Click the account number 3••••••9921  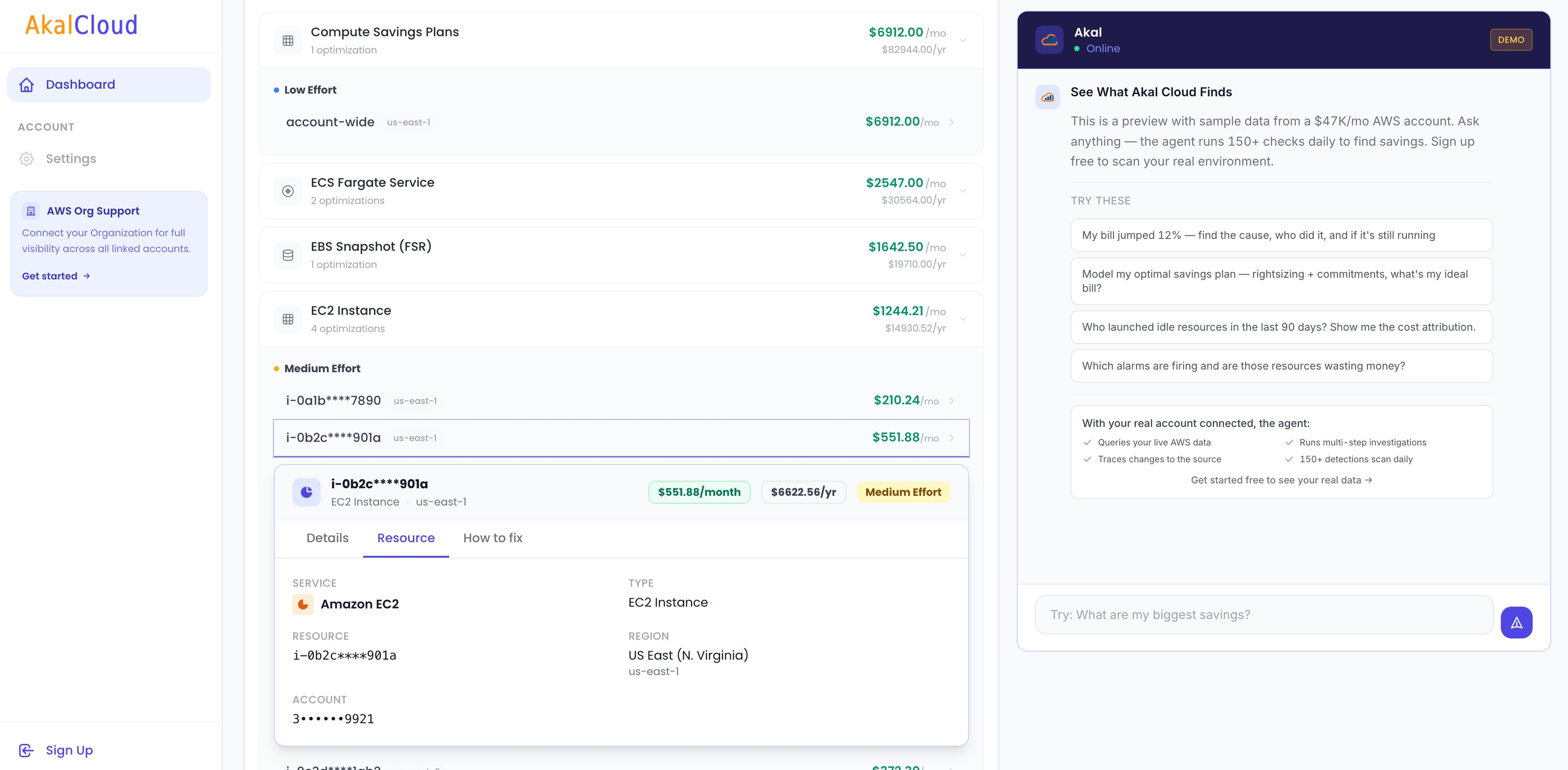click(x=333, y=719)
